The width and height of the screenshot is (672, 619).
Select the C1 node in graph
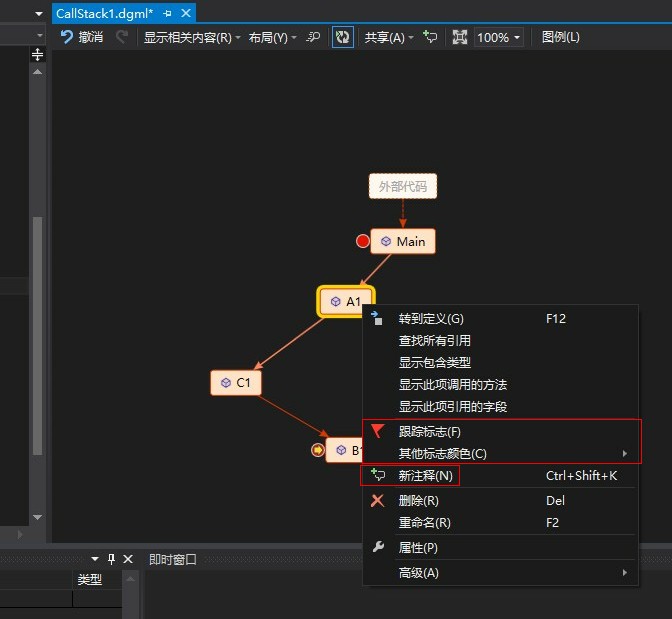pyautogui.click(x=236, y=382)
